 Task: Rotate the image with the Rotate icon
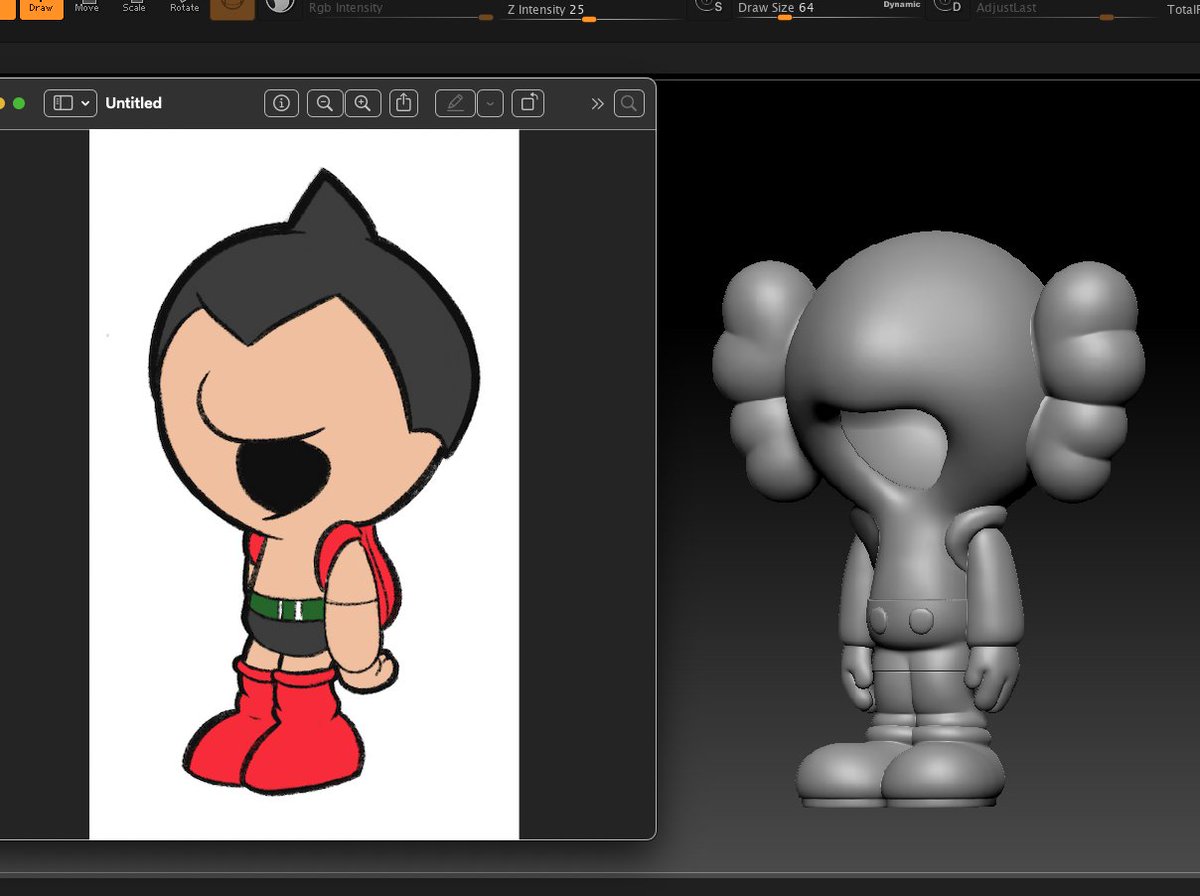pyautogui.click(x=528, y=103)
